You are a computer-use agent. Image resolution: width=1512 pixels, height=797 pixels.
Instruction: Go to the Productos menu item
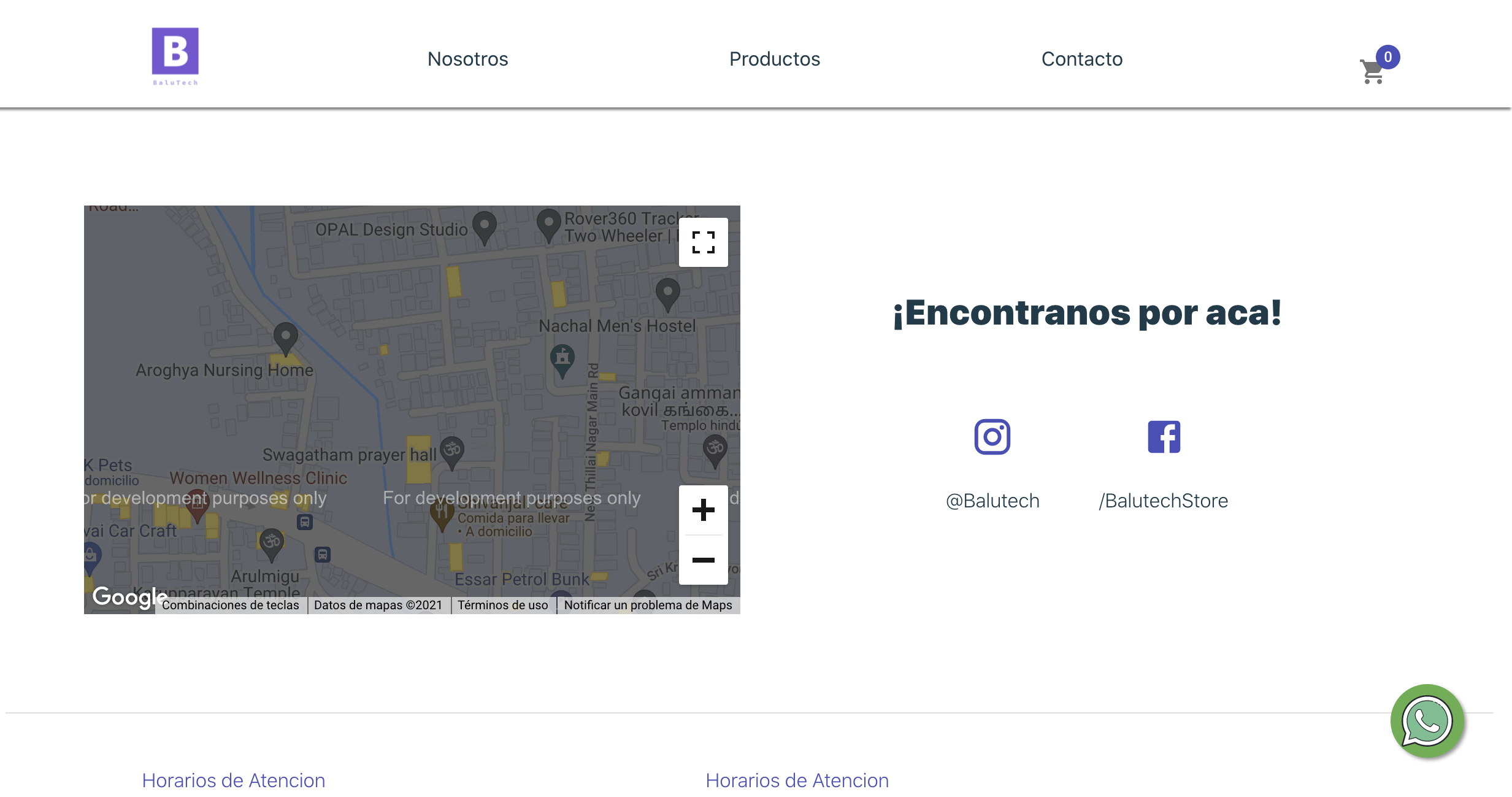775,59
